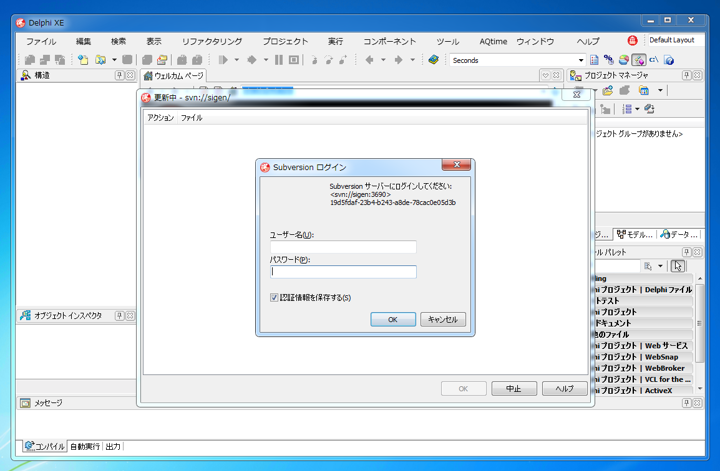Screen dimensions: 720x471
Task: Click the list view icon in Project Manager
Action: tap(627, 109)
